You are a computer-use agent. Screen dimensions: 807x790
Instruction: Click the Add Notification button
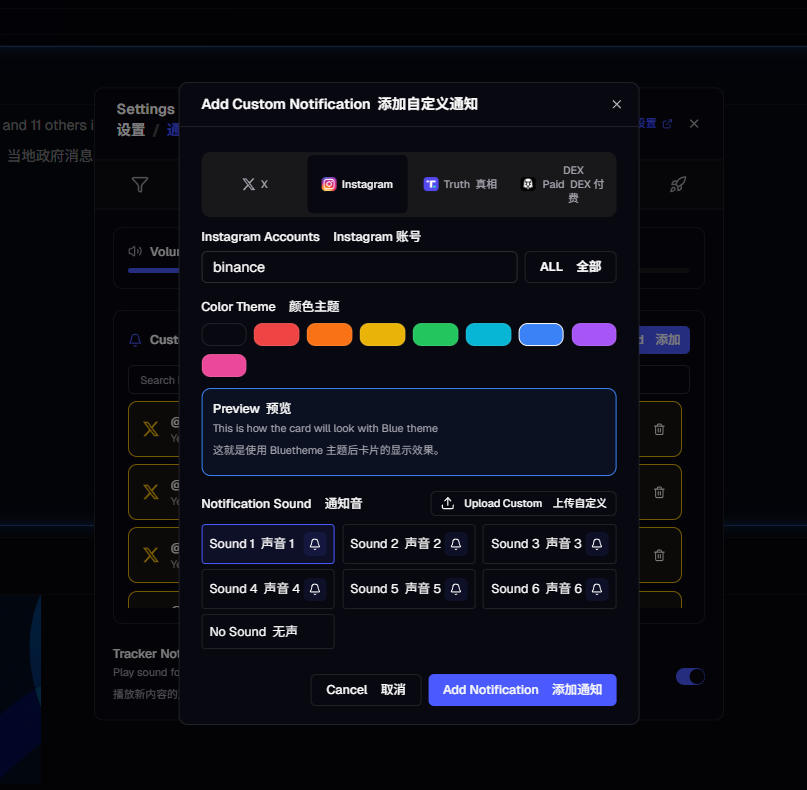522,690
